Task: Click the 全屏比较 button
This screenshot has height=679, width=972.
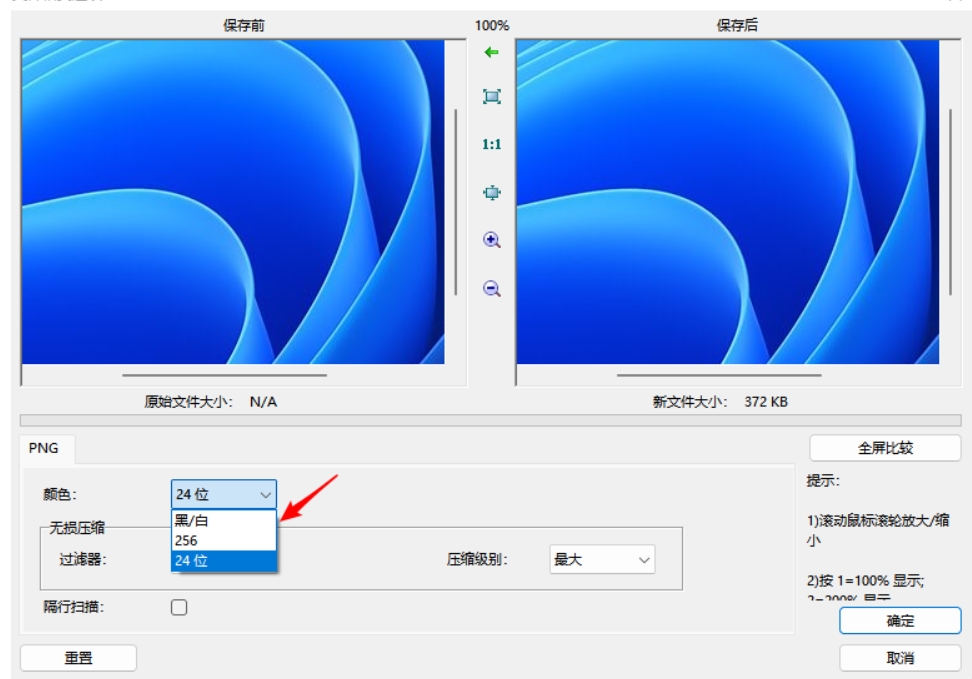Action: click(x=885, y=448)
